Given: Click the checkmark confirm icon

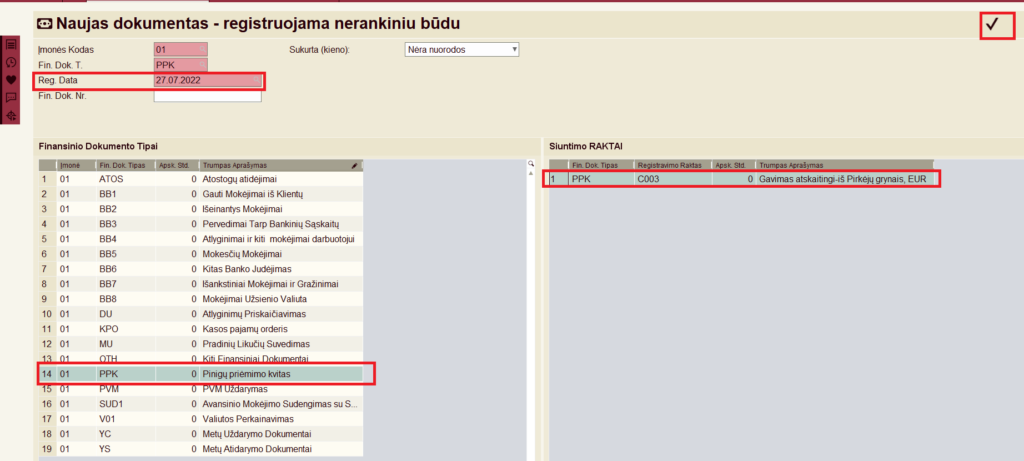Looking at the screenshot, I should click(x=993, y=26).
